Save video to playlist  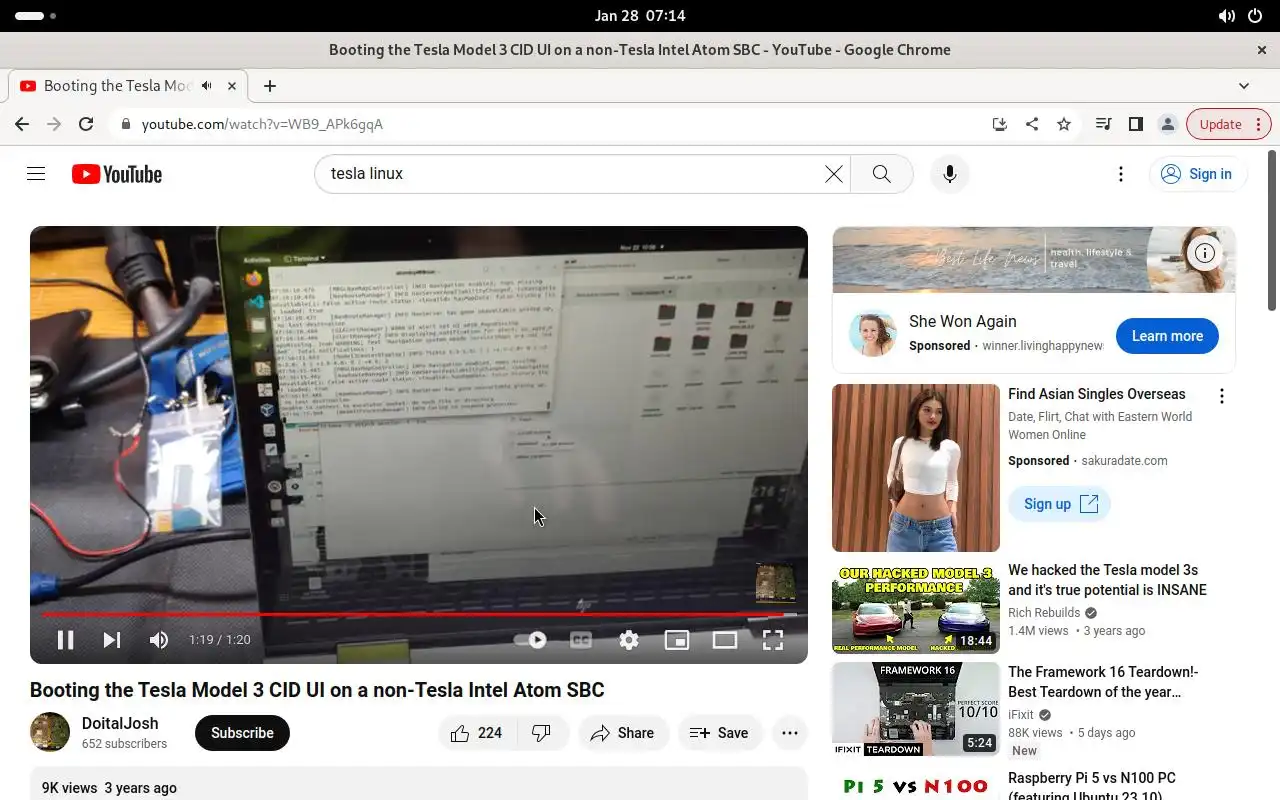(719, 733)
